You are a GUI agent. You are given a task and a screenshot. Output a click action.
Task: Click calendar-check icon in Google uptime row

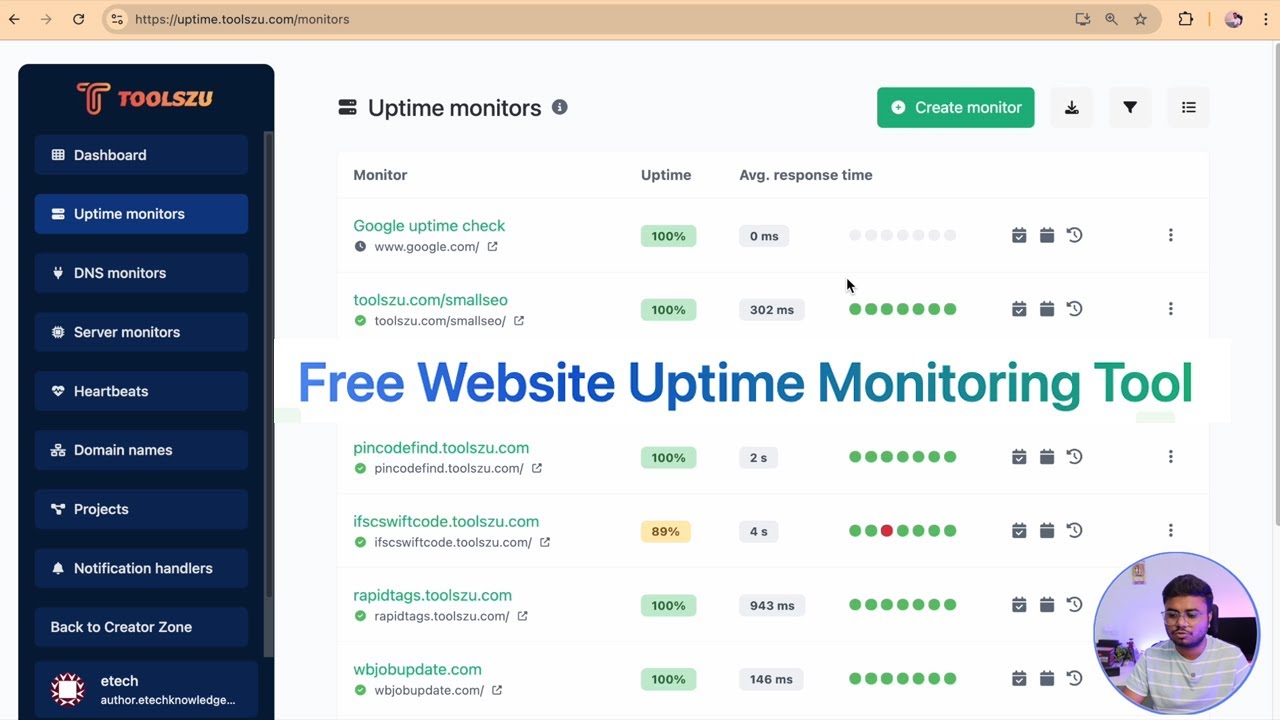[x=1019, y=235]
